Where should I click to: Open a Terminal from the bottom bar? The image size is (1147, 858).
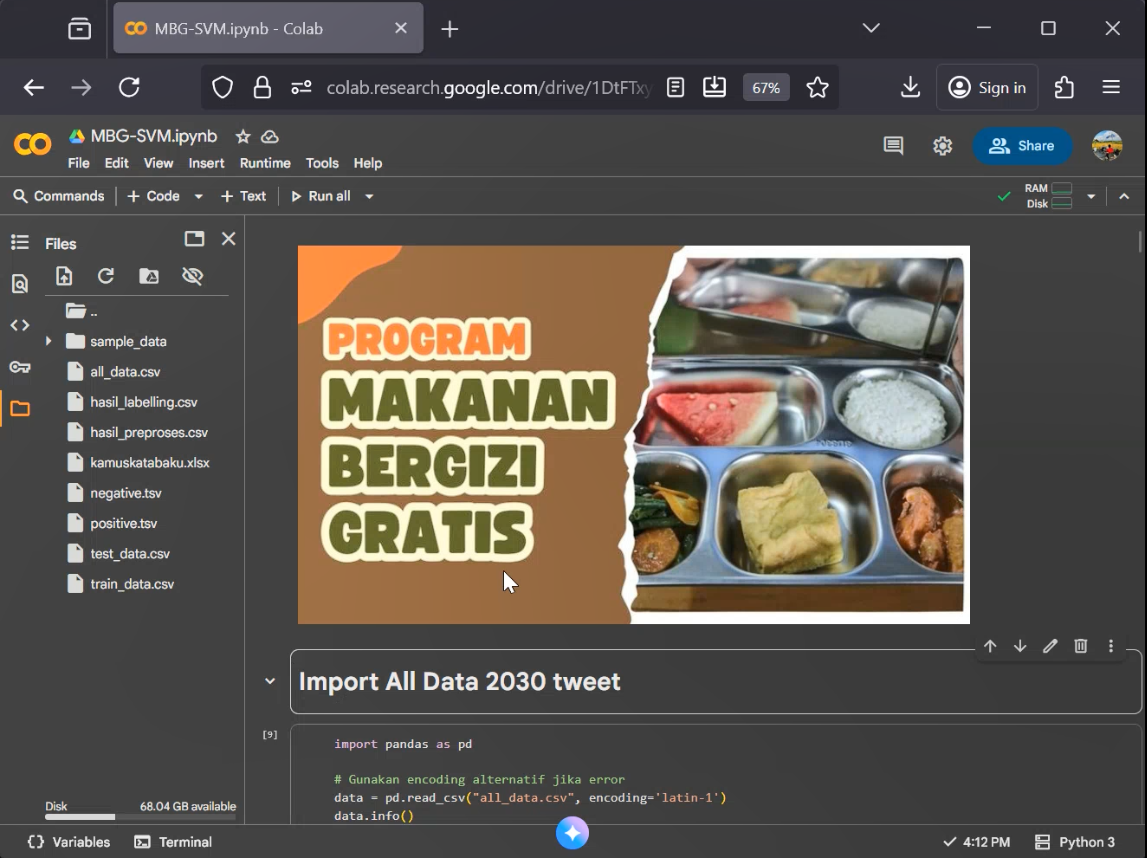pos(175,841)
